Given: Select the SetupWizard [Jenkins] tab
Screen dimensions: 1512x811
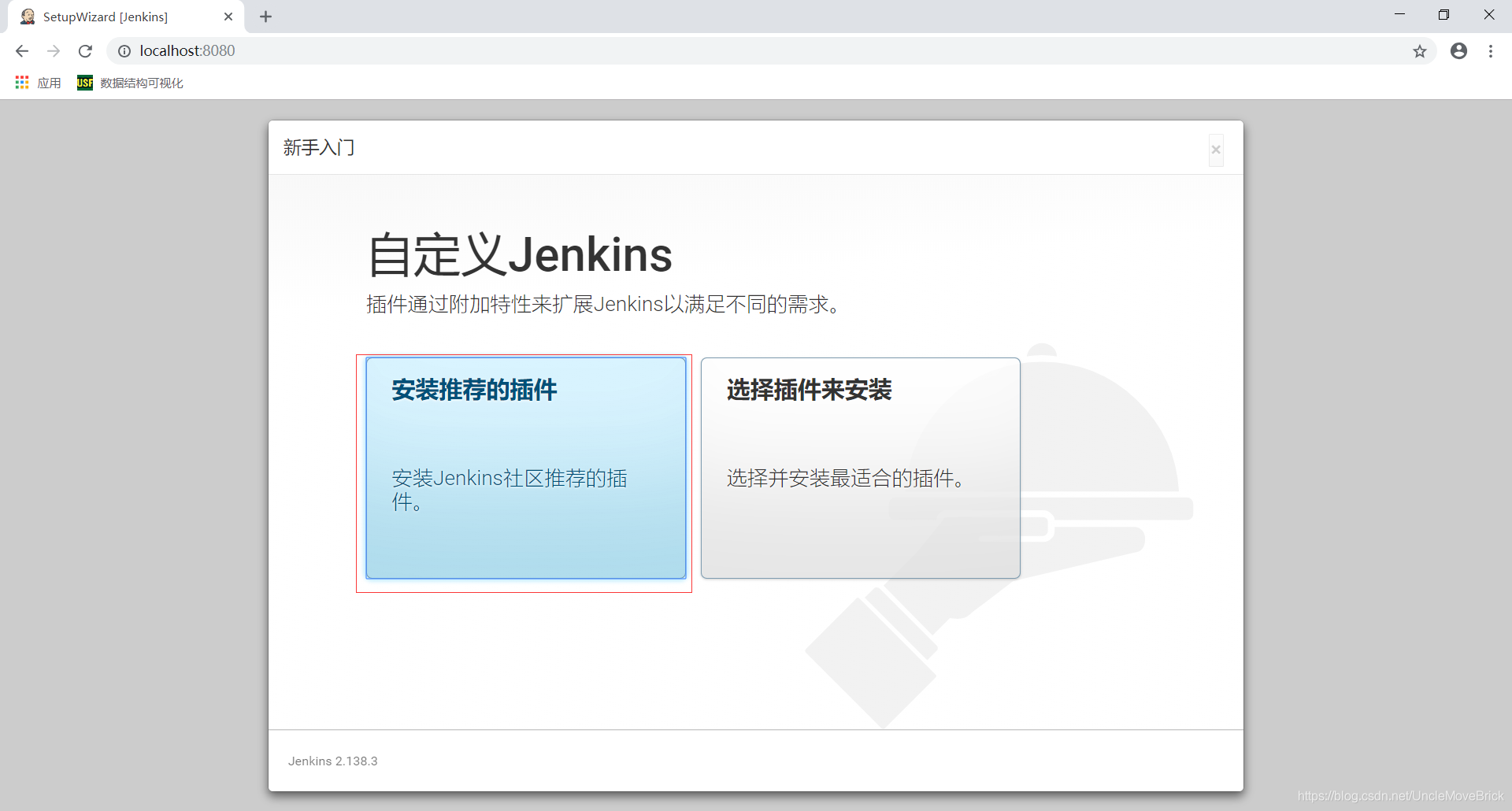Looking at the screenshot, I should point(126,17).
